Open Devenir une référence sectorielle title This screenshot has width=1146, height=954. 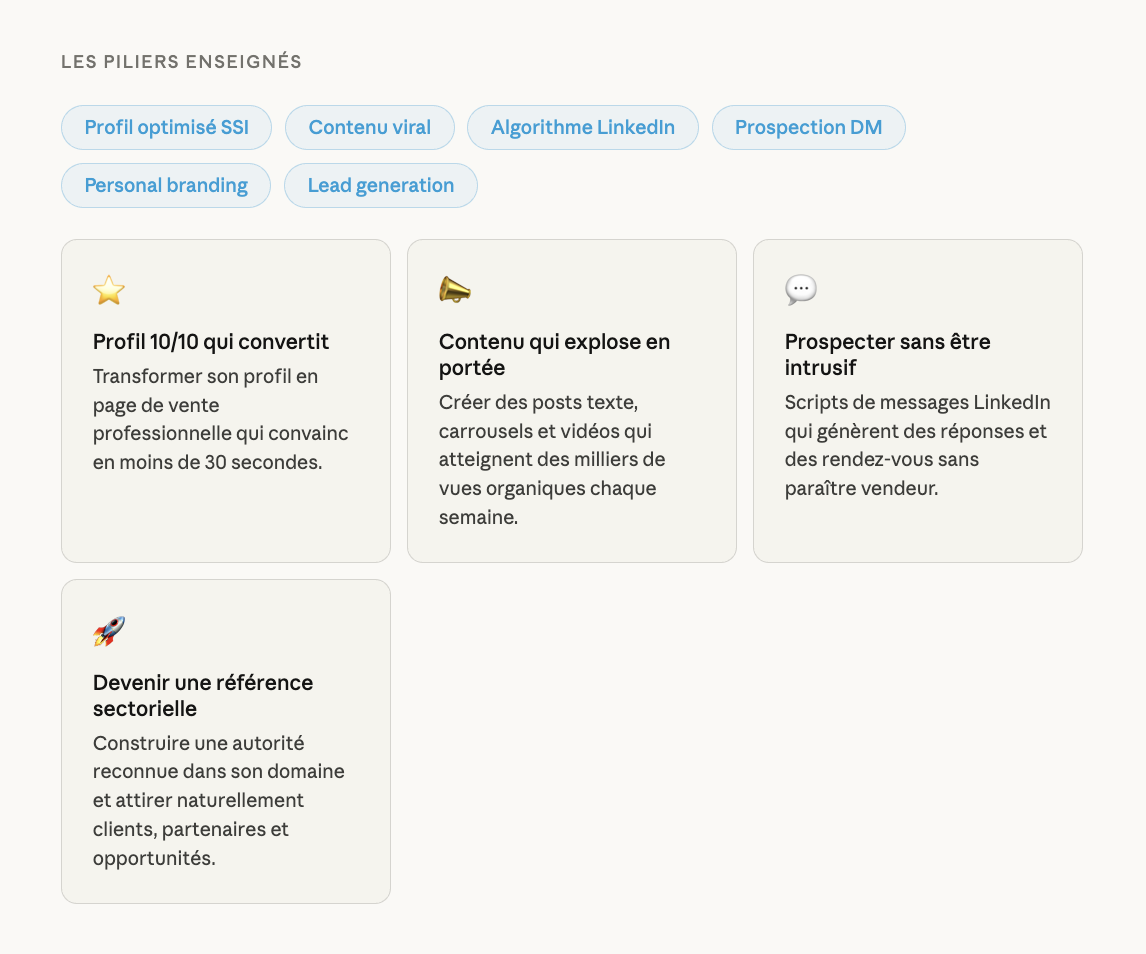203,696
